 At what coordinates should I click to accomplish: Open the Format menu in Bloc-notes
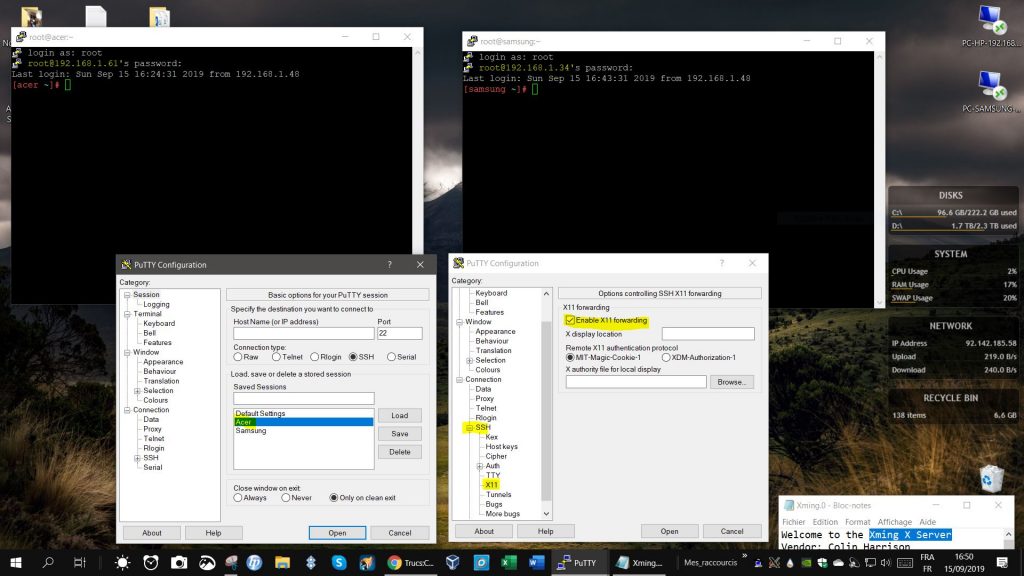pos(857,522)
